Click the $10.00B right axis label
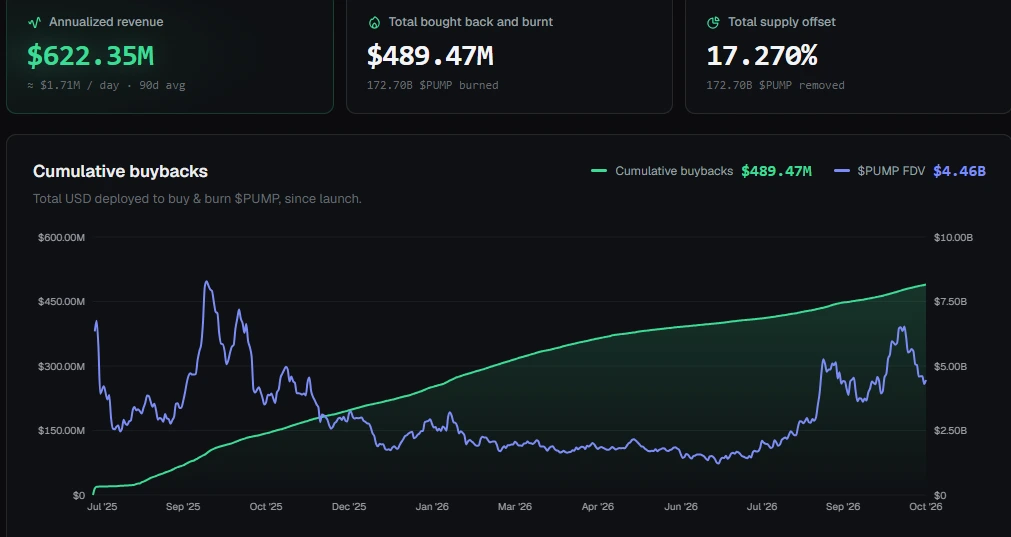The height and width of the screenshot is (537, 1011). pyautogui.click(x=954, y=237)
